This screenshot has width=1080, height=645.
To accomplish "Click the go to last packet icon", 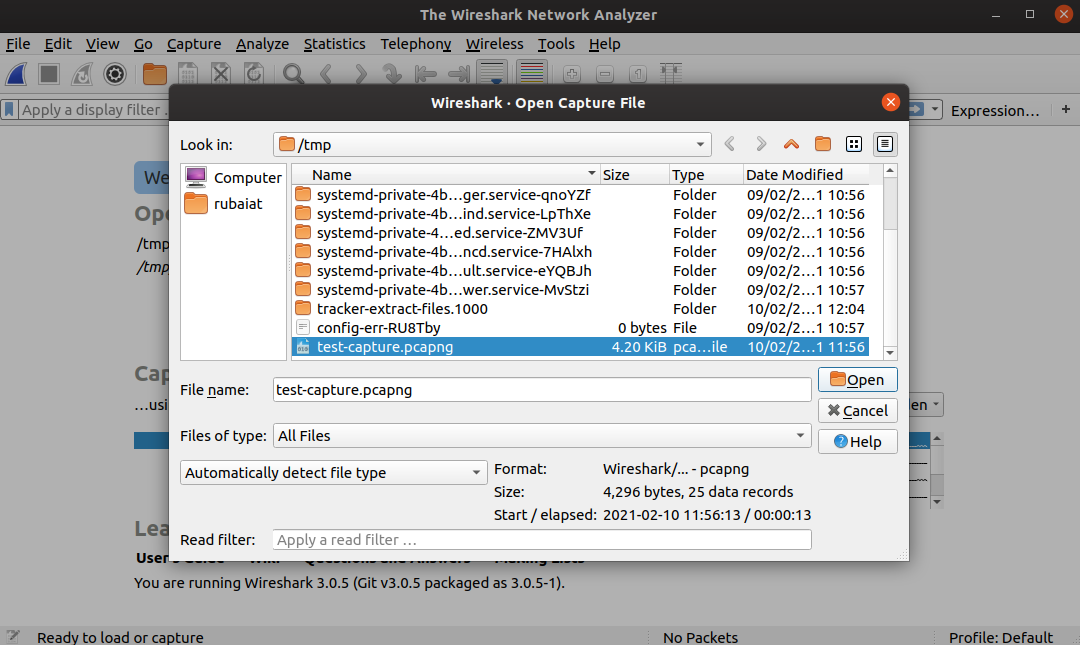I will pos(457,74).
